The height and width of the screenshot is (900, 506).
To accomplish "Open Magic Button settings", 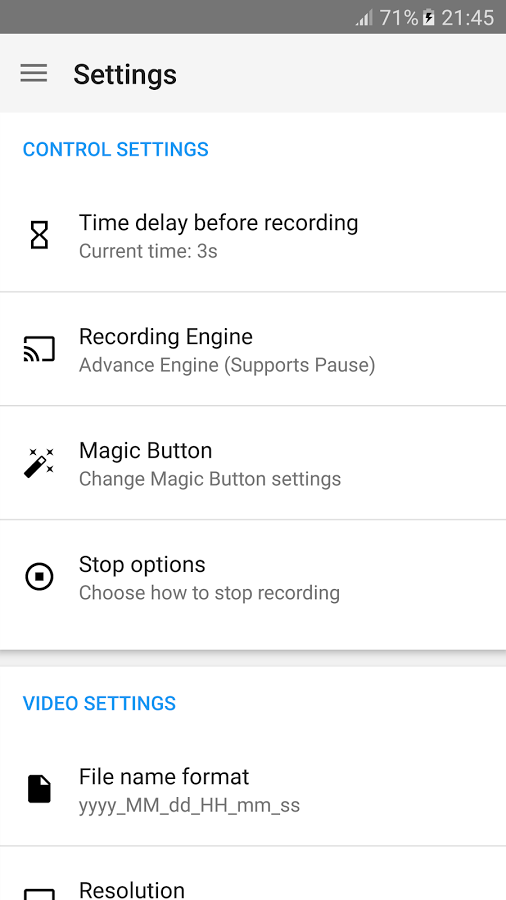I will pyautogui.click(x=253, y=463).
